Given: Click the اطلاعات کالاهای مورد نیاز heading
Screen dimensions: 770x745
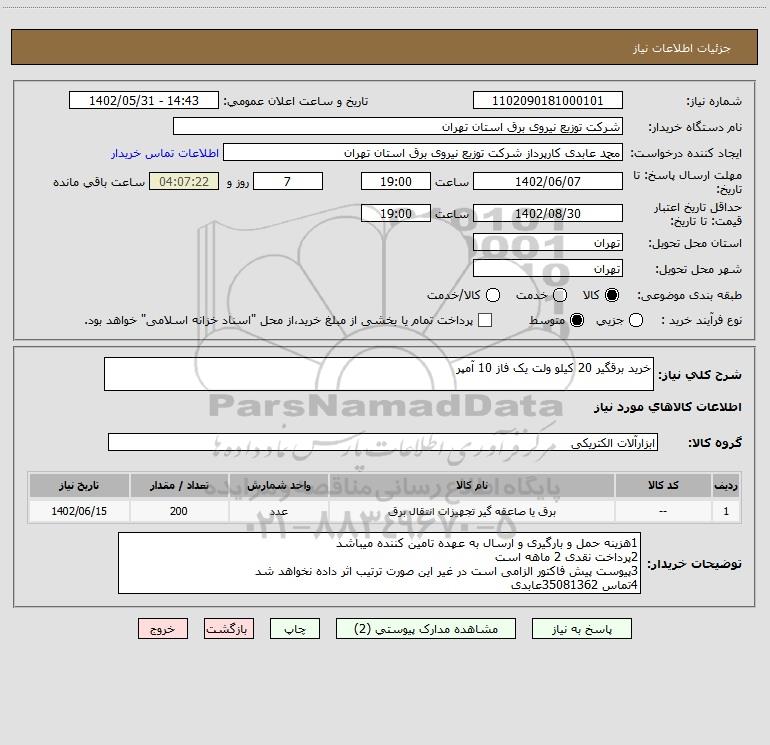Looking at the screenshot, I should tap(668, 407).
